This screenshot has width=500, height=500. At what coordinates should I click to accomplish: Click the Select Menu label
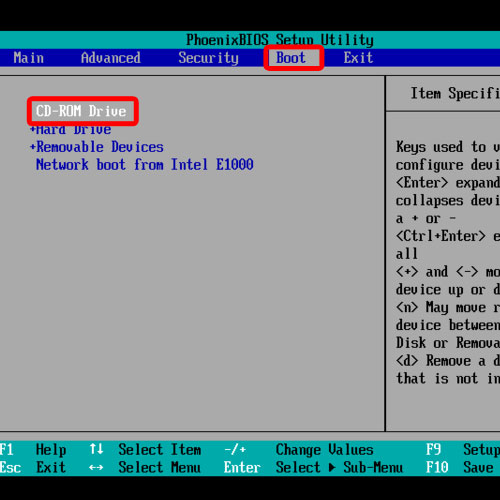(160, 467)
